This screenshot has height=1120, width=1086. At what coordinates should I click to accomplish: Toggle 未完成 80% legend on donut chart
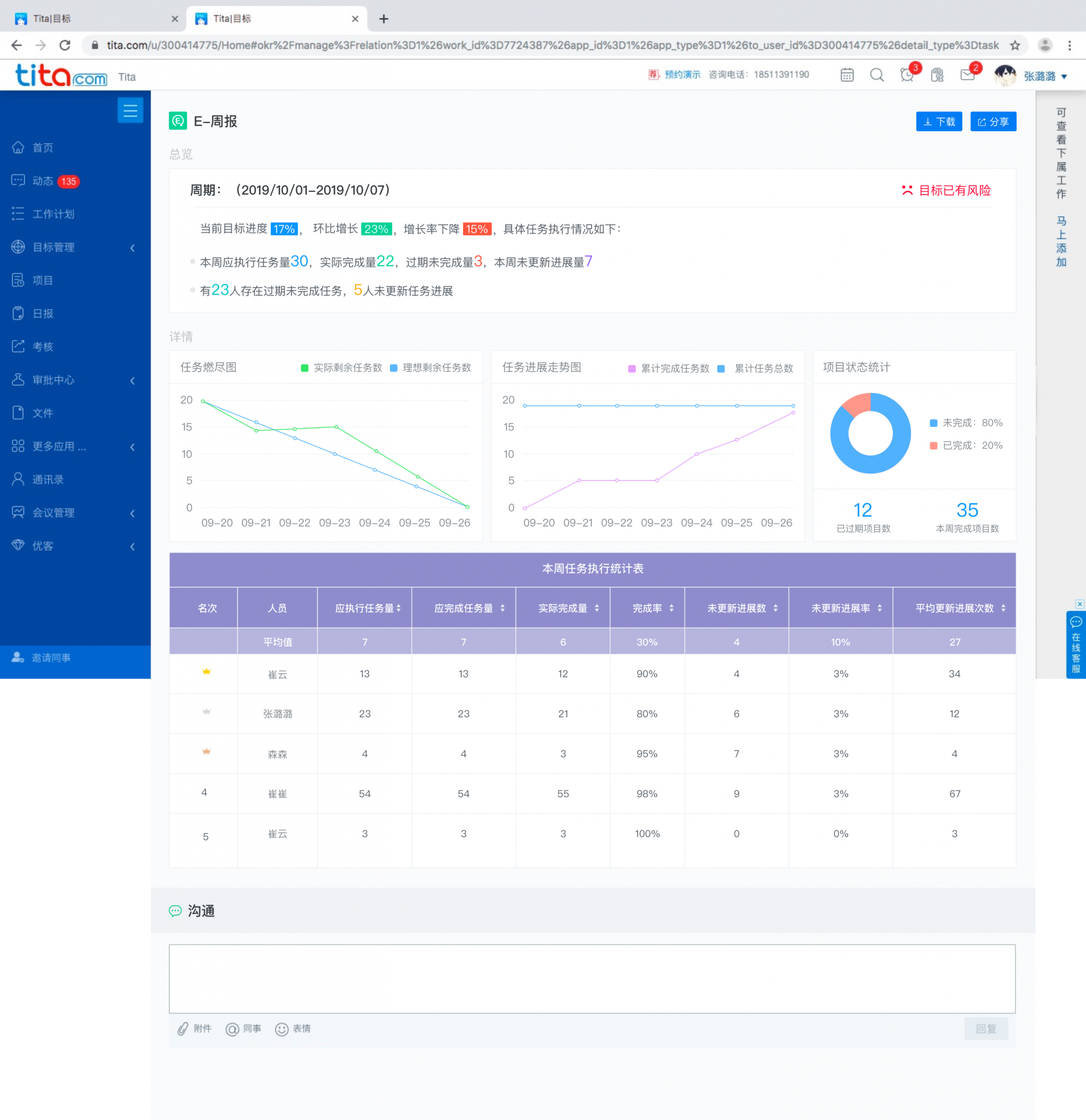[x=966, y=422]
